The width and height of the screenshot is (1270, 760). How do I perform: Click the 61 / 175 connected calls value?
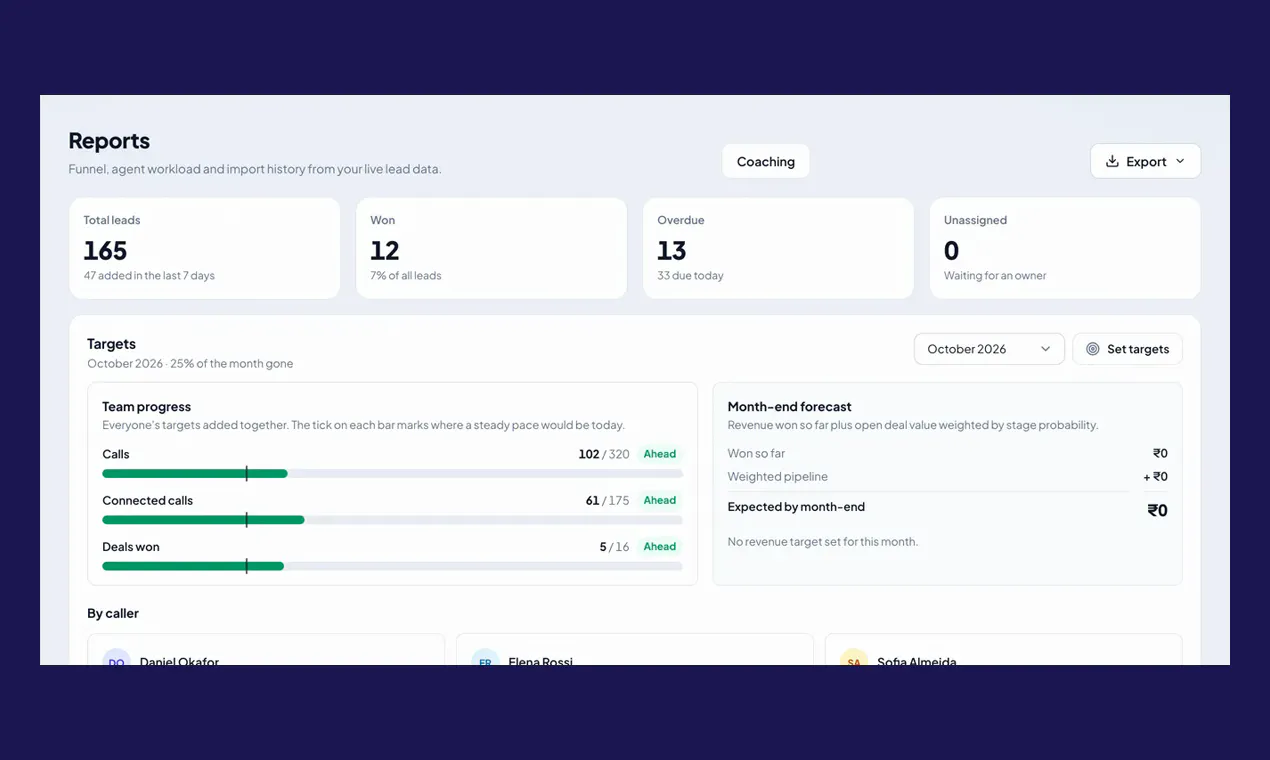(607, 500)
